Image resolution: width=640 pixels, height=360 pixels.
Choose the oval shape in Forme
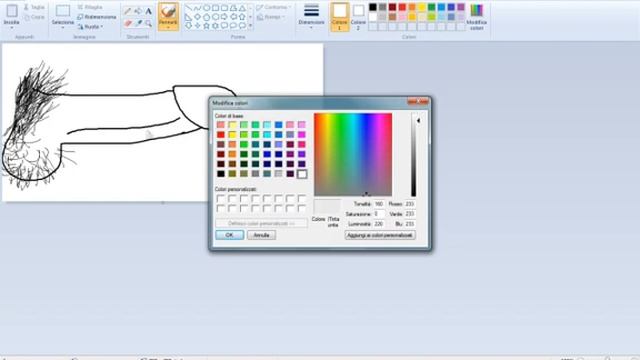click(207, 8)
